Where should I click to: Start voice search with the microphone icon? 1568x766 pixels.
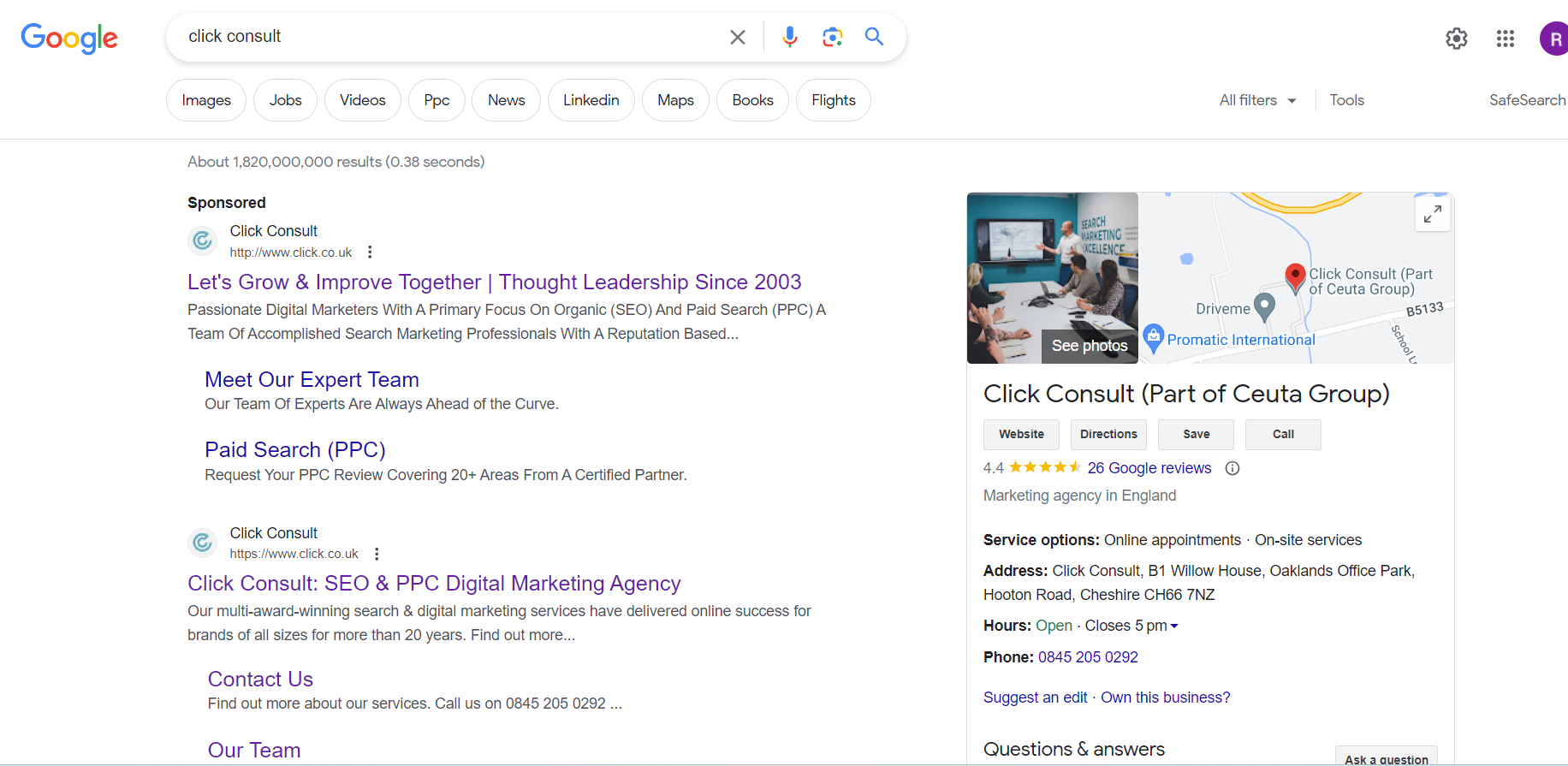pos(789,37)
